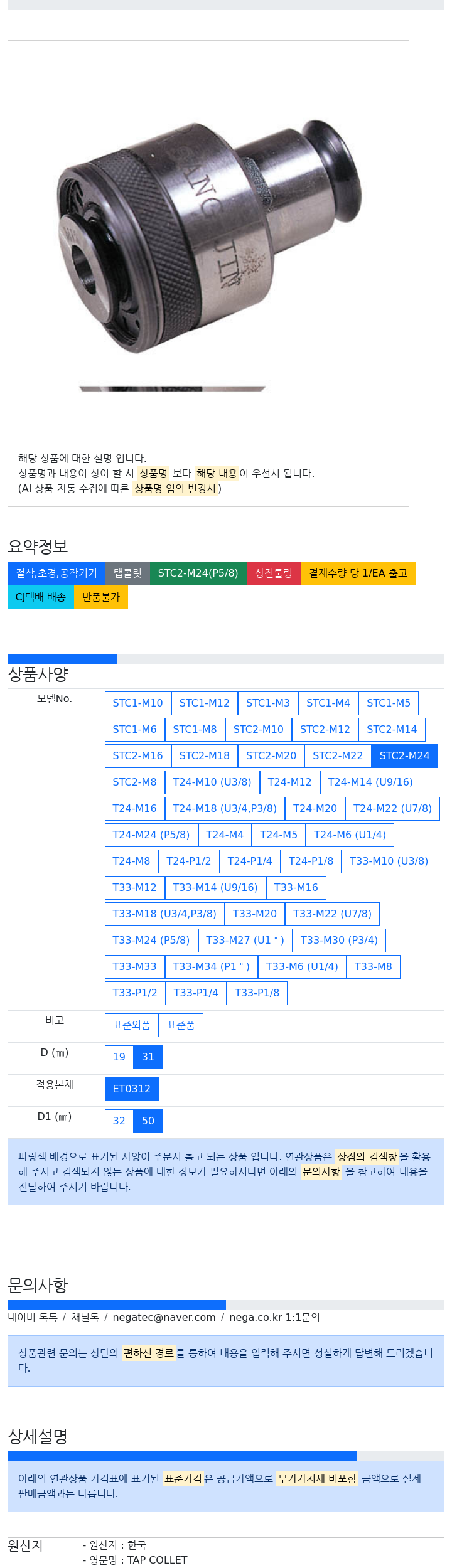Select the 표준품 option
452x1568 pixels.
pyautogui.click(x=181, y=1025)
